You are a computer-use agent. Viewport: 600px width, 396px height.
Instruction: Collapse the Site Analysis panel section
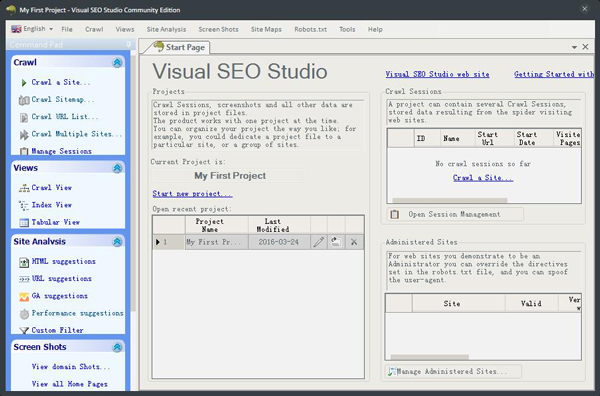click(x=117, y=241)
